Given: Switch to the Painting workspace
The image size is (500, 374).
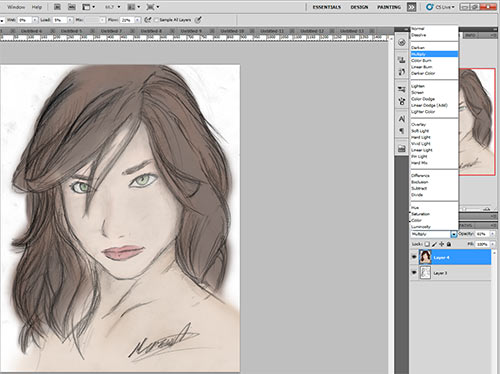Looking at the screenshot, I should point(389,7).
